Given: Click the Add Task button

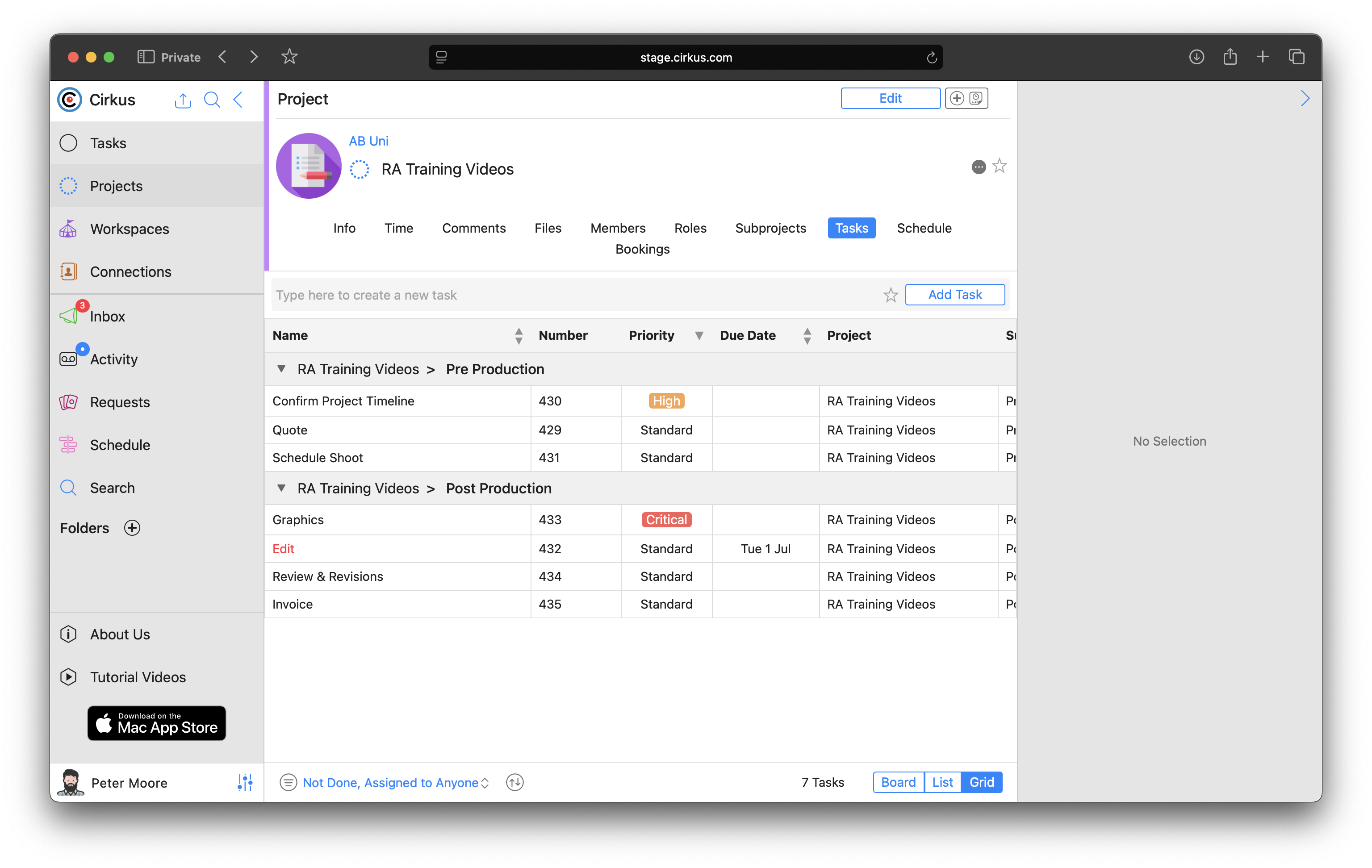Looking at the screenshot, I should click(x=954, y=294).
